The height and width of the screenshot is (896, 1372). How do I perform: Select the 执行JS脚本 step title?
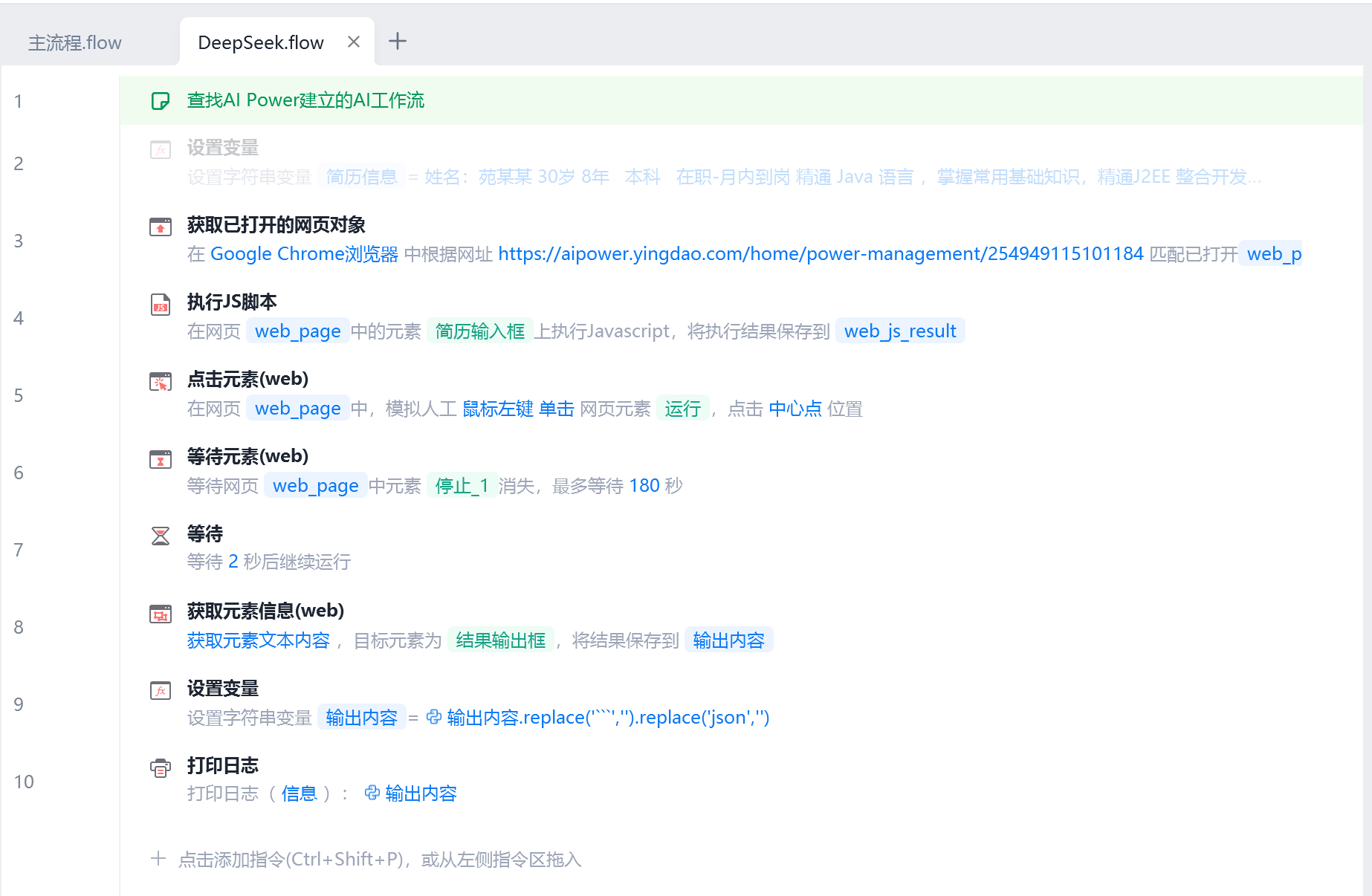(232, 302)
